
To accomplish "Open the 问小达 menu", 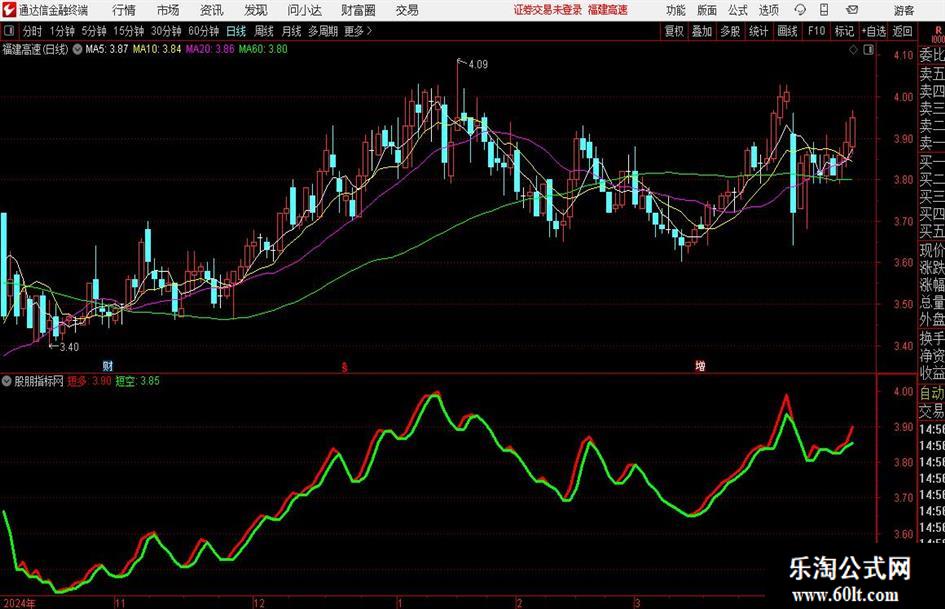I will pyautogui.click(x=304, y=10).
